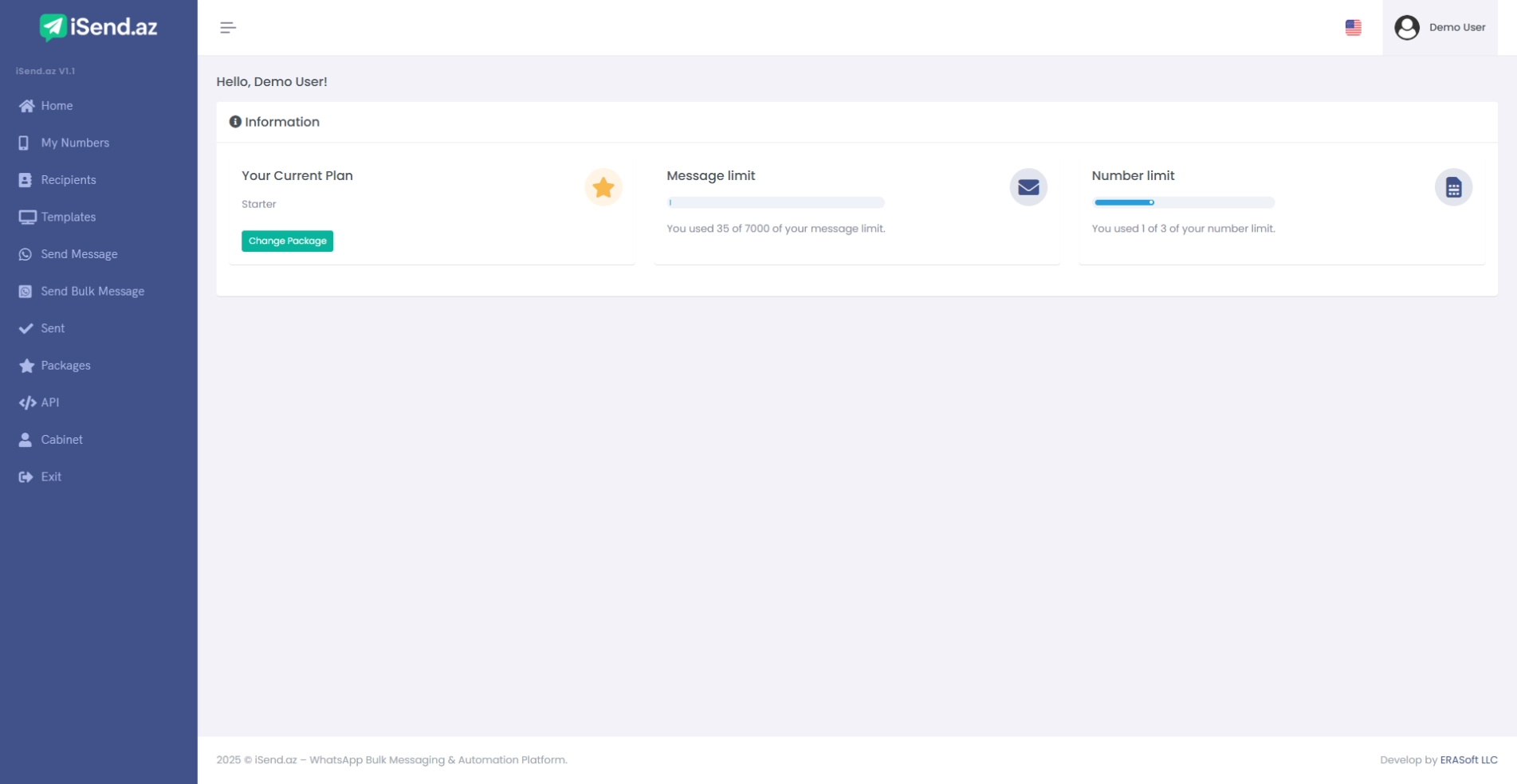Click 'You used 35 of 7000' text
Image resolution: width=1517 pixels, height=784 pixels.
click(x=776, y=229)
